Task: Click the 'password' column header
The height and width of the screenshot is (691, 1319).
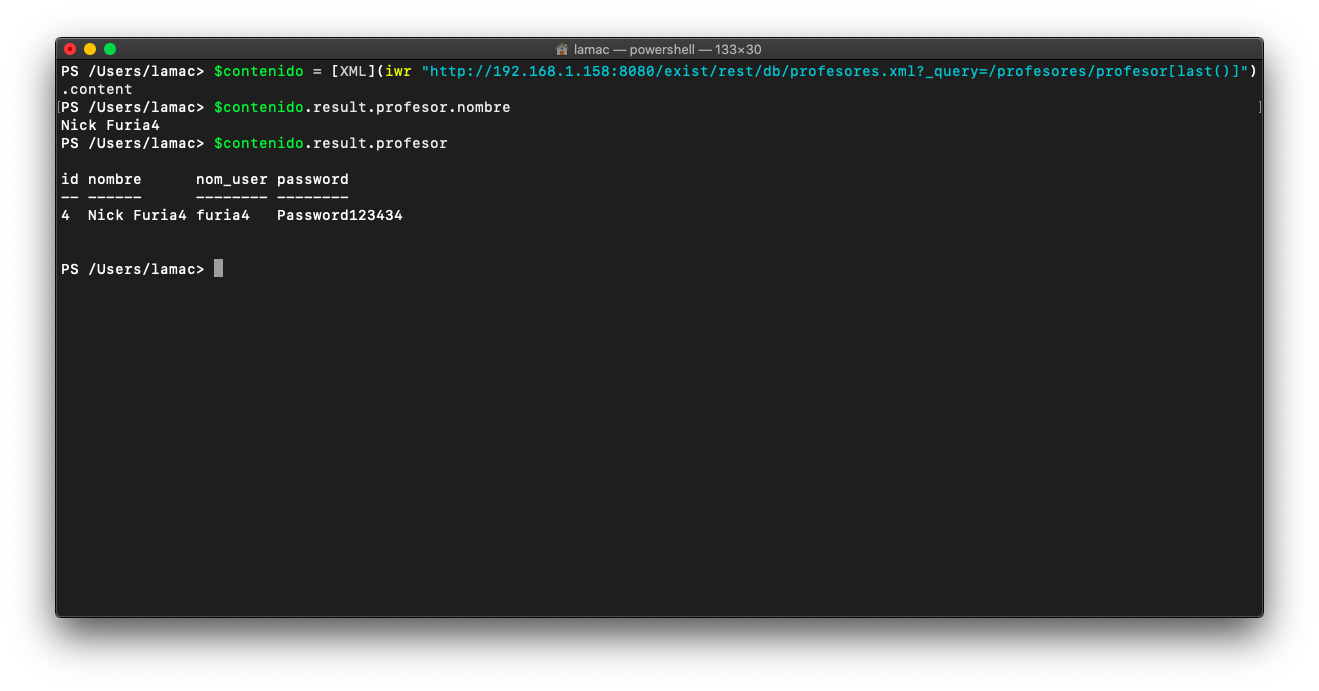Action: pyautogui.click(x=313, y=179)
